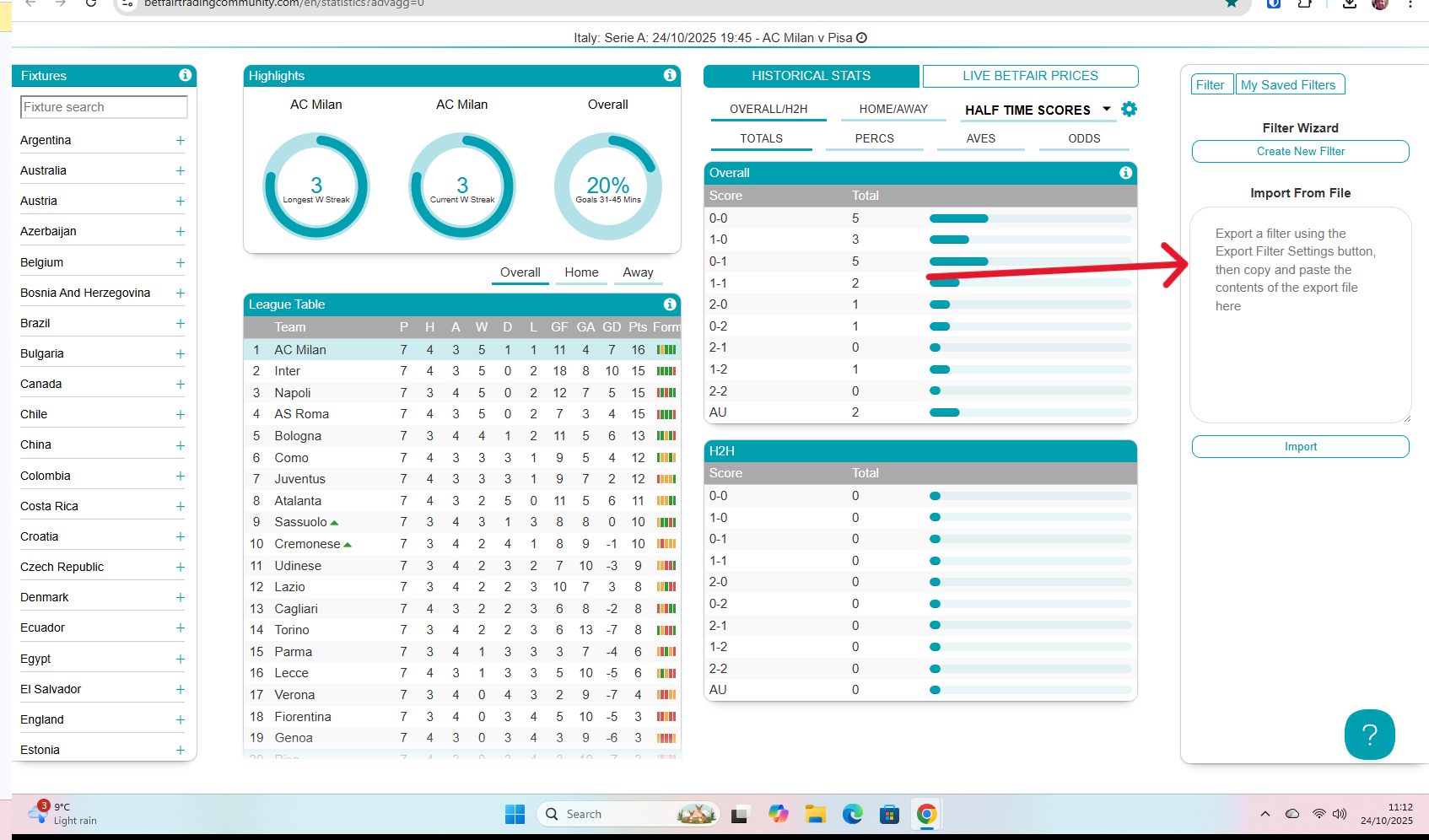The height and width of the screenshot is (840, 1429).
Task: Expand the England fixtures list
Action: (180, 720)
